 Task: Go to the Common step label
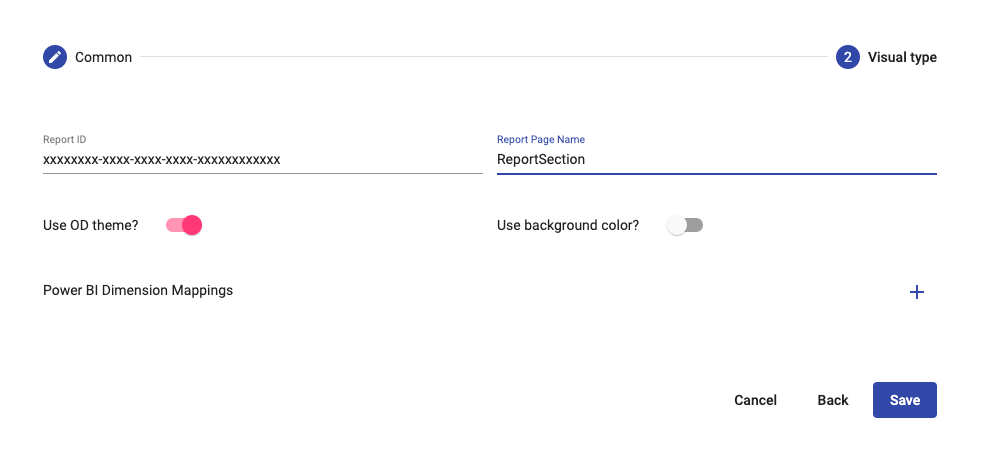point(103,57)
